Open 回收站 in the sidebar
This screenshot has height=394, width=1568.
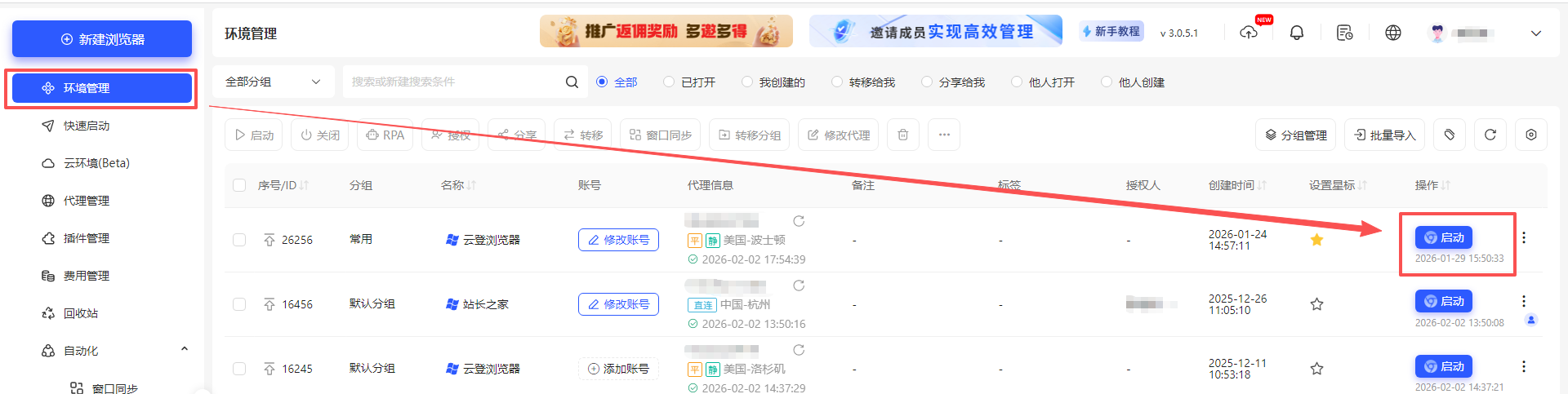point(81,313)
